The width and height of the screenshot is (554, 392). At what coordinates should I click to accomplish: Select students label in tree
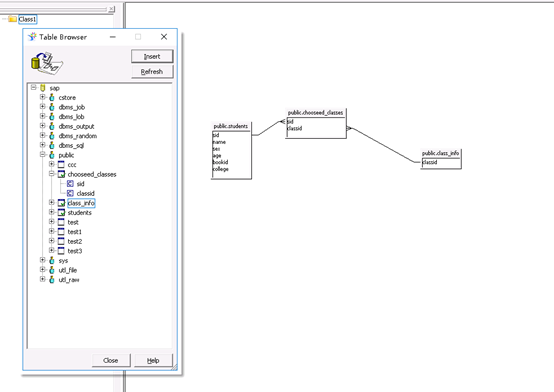[x=79, y=212]
